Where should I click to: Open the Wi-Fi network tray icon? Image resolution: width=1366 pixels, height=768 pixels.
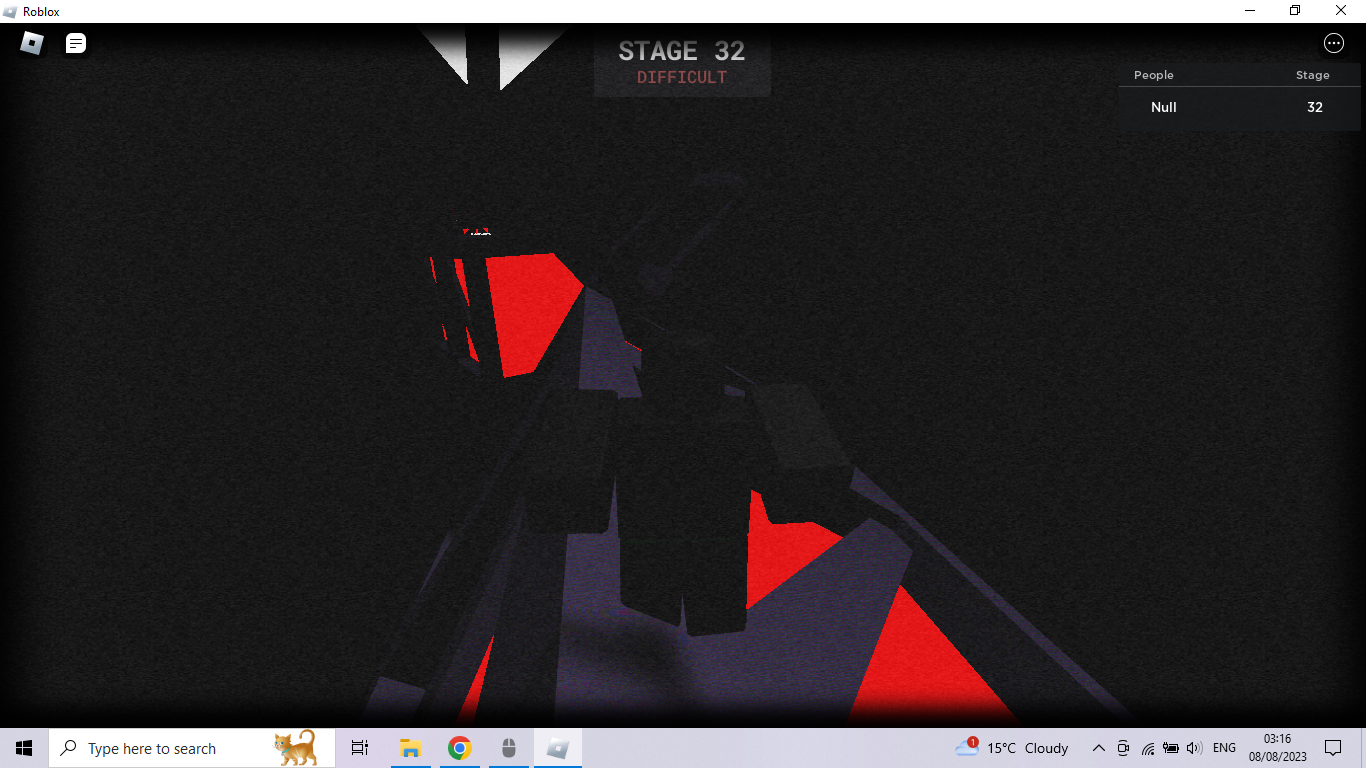pyautogui.click(x=1147, y=748)
